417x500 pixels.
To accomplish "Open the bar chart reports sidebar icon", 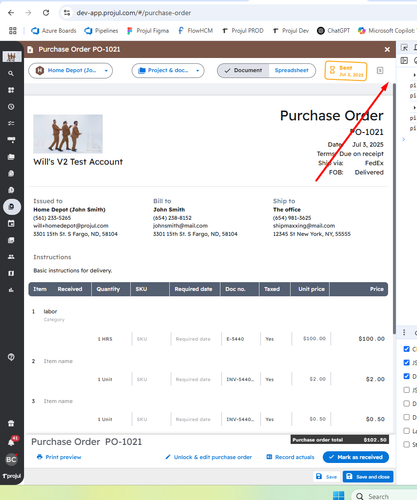I will tap(11, 290).
